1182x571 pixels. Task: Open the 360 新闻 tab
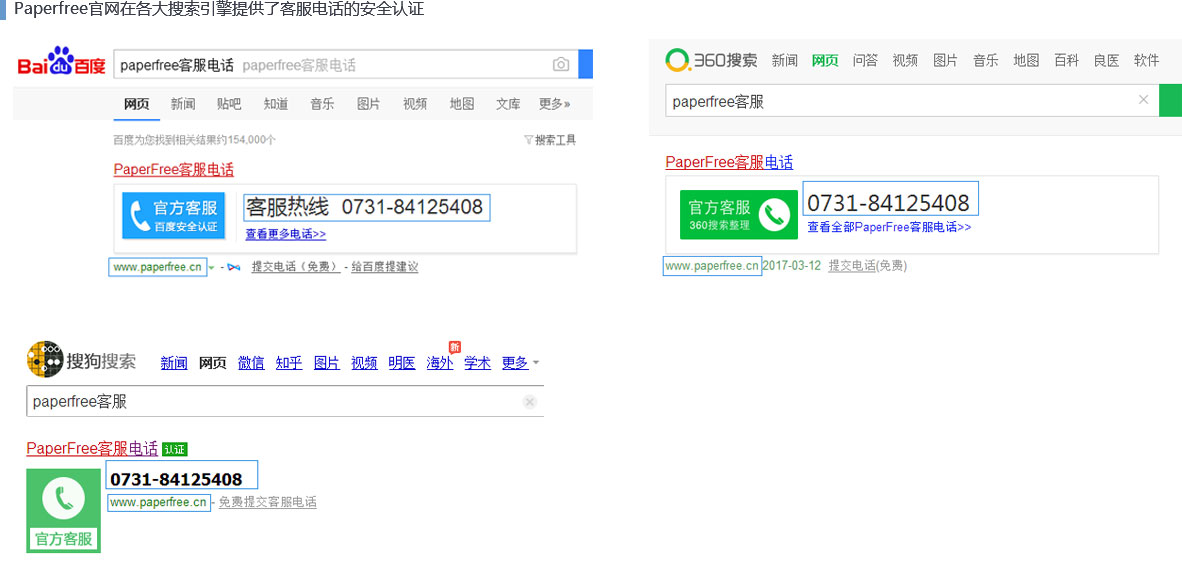click(x=785, y=61)
